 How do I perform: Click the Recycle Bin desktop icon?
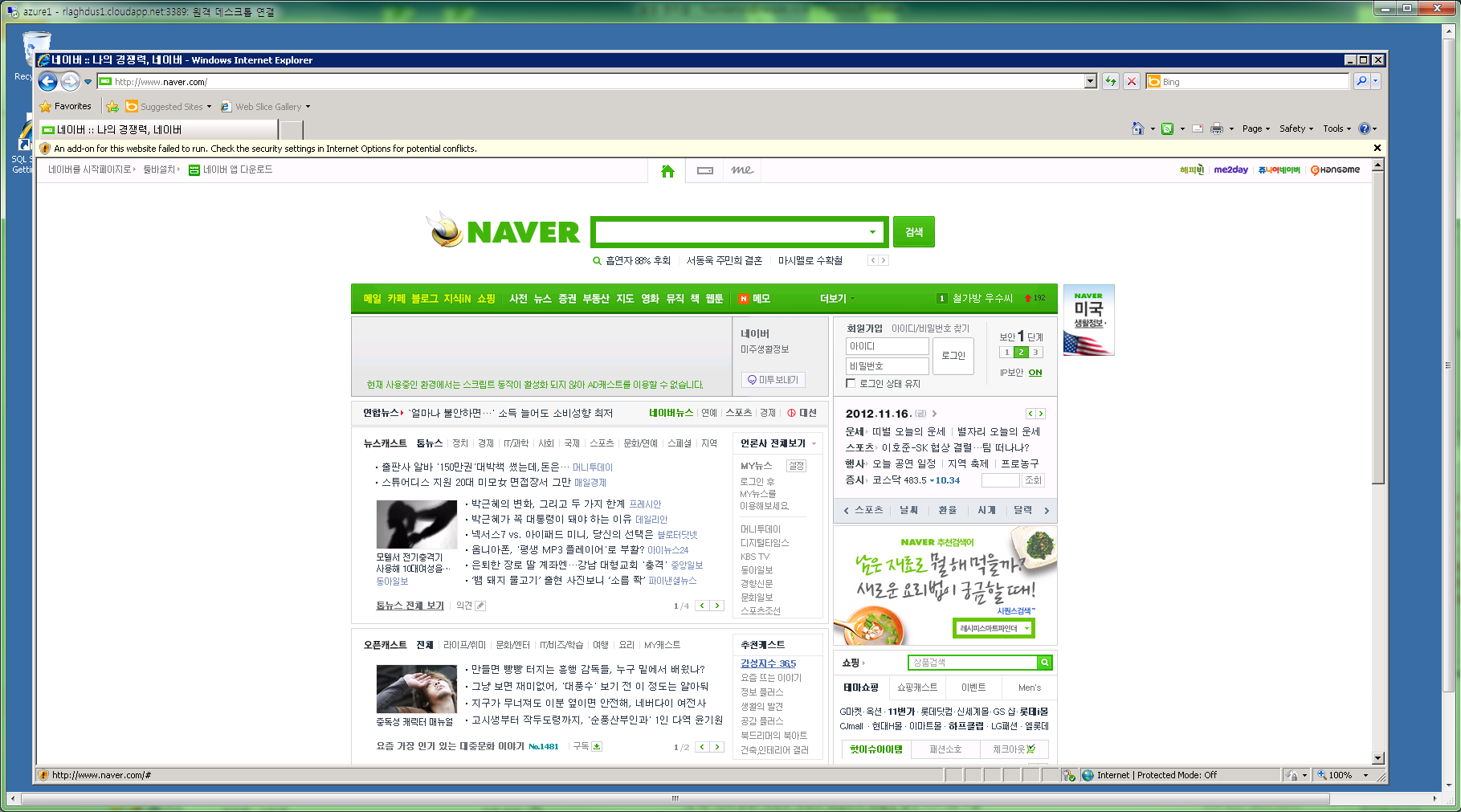click(35, 50)
